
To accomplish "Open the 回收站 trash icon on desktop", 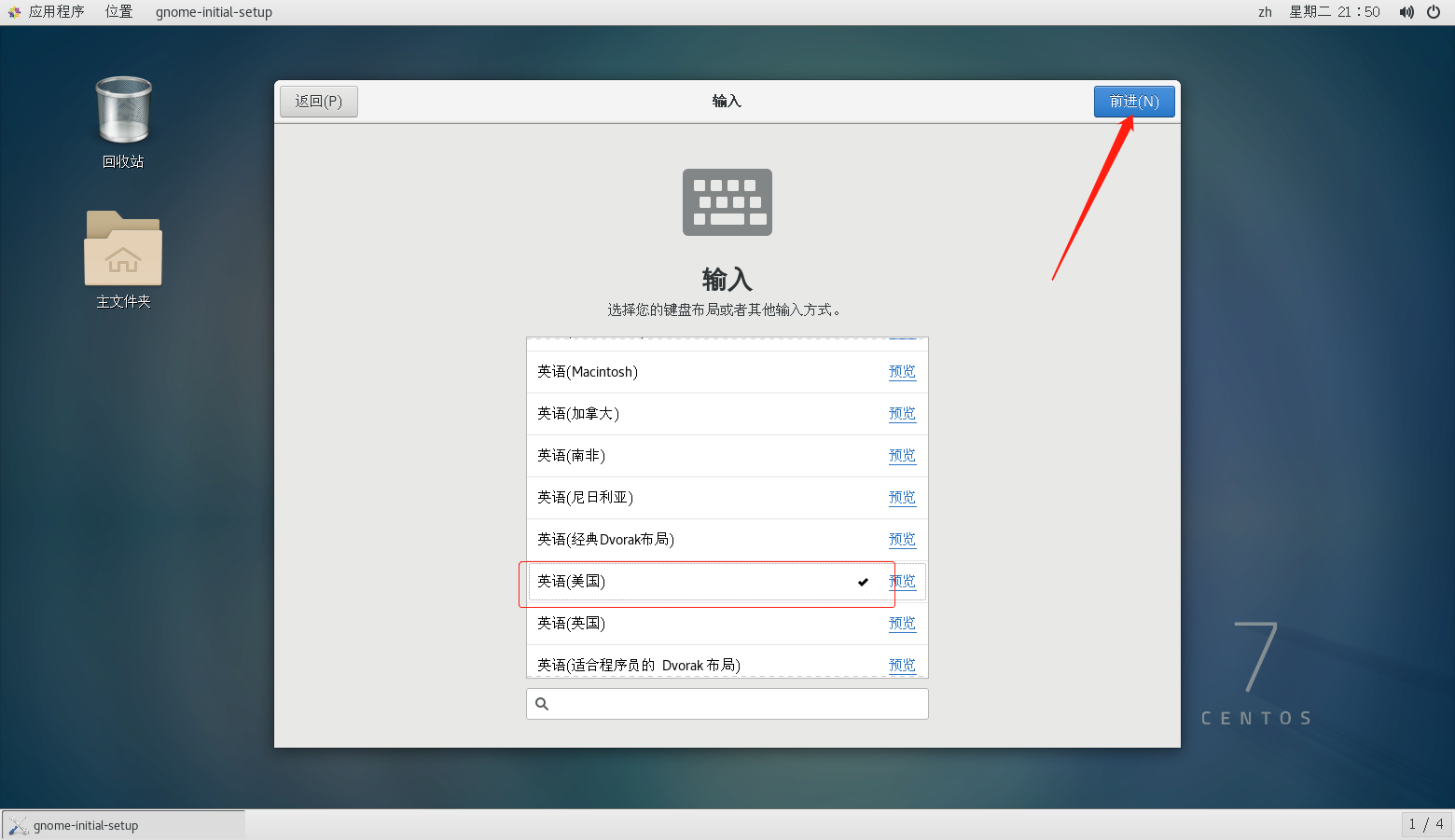I will tap(123, 112).
